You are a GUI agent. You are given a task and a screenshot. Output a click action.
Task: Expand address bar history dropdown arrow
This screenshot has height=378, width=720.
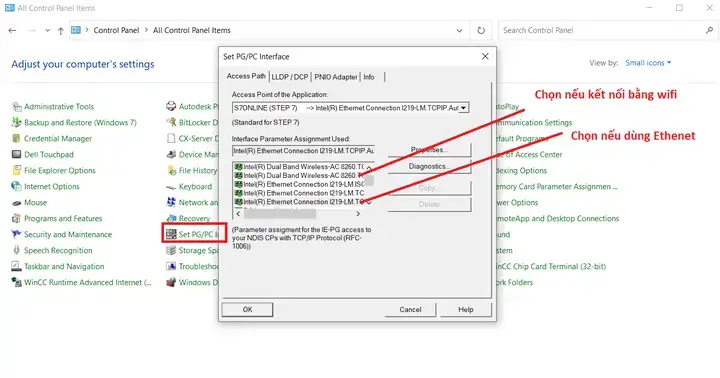coord(459,30)
